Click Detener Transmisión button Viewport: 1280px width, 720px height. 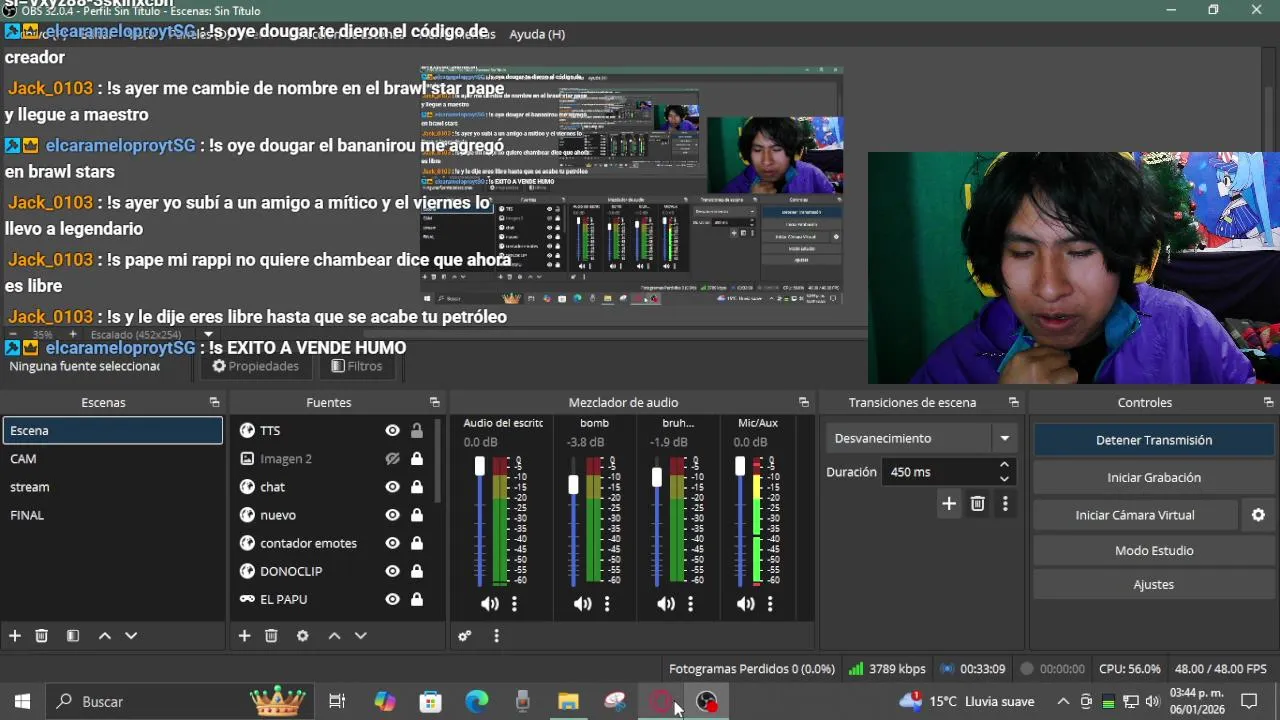tap(1154, 440)
